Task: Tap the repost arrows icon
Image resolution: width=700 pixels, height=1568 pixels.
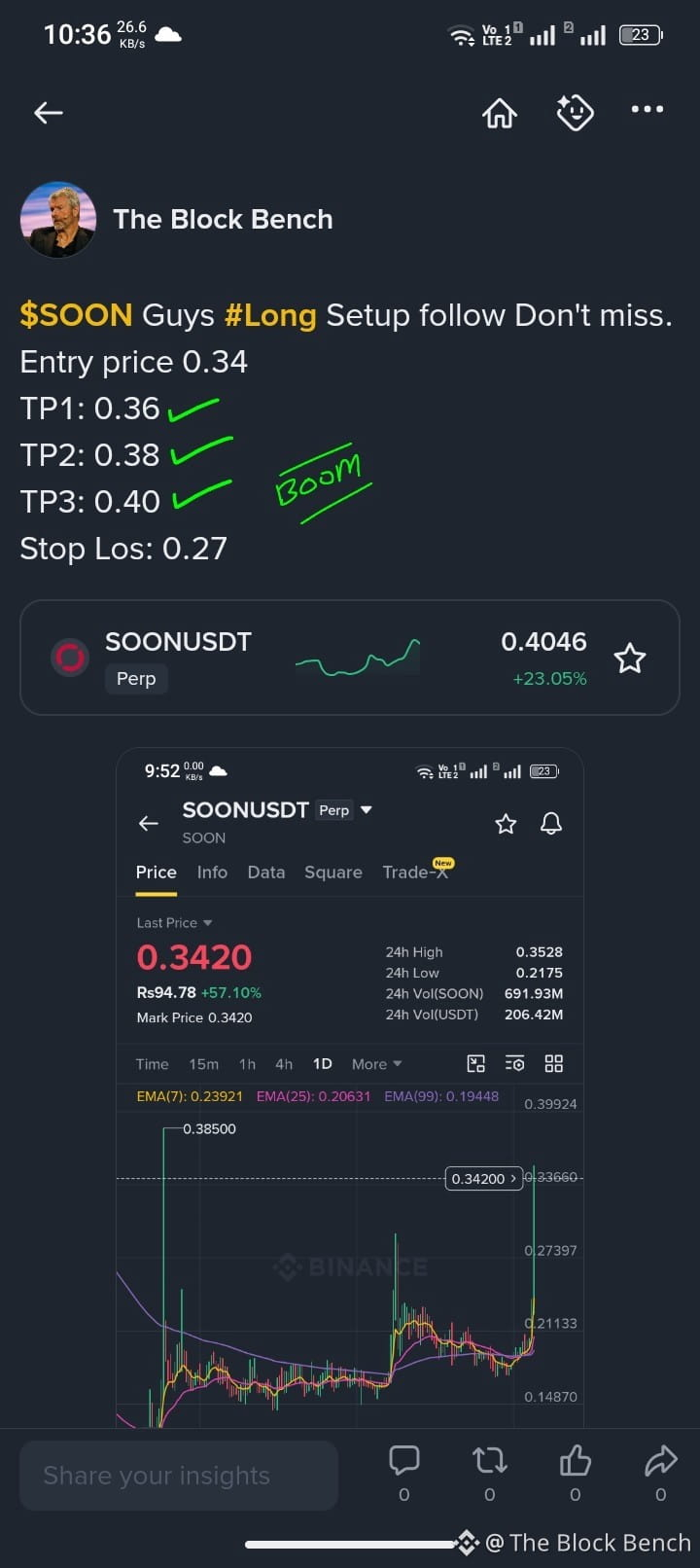Action: pyautogui.click(x=490, y=1460)
